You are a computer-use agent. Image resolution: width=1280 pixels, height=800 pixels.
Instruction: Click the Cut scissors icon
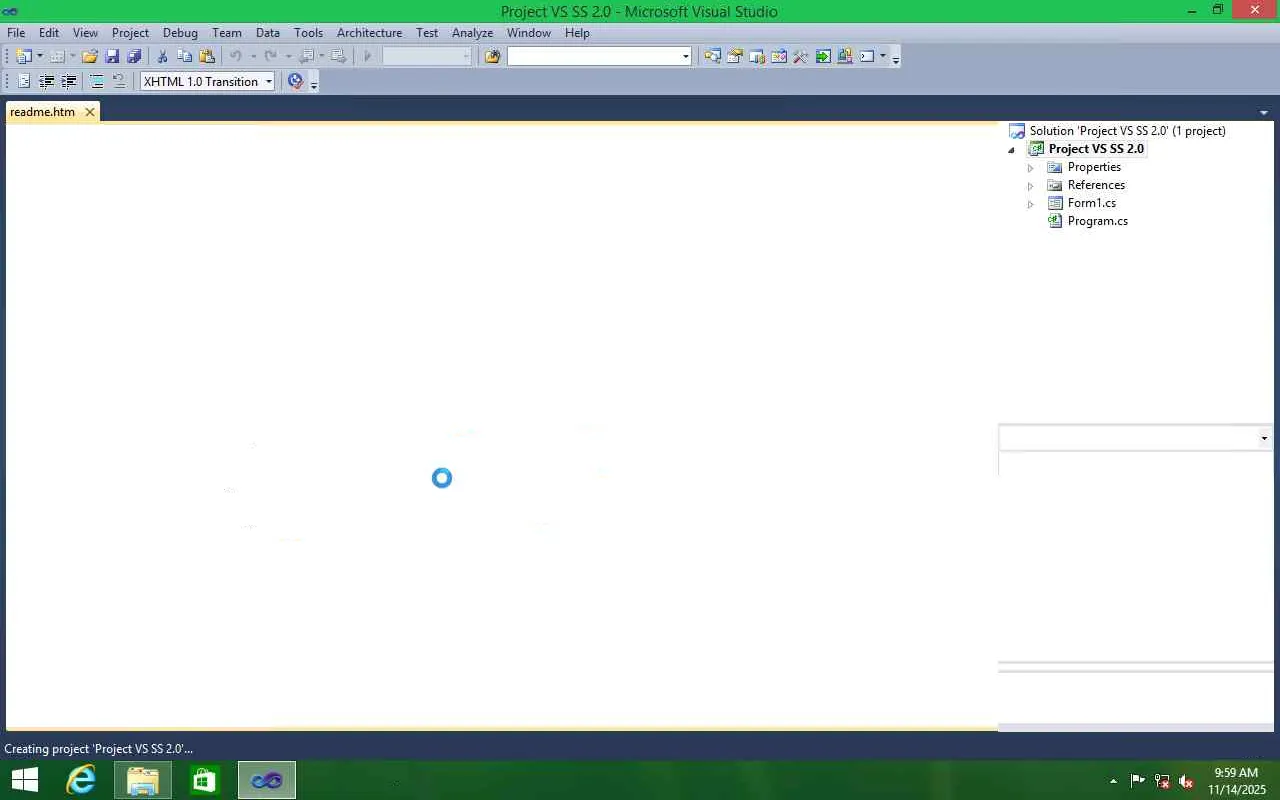[162, 57]
